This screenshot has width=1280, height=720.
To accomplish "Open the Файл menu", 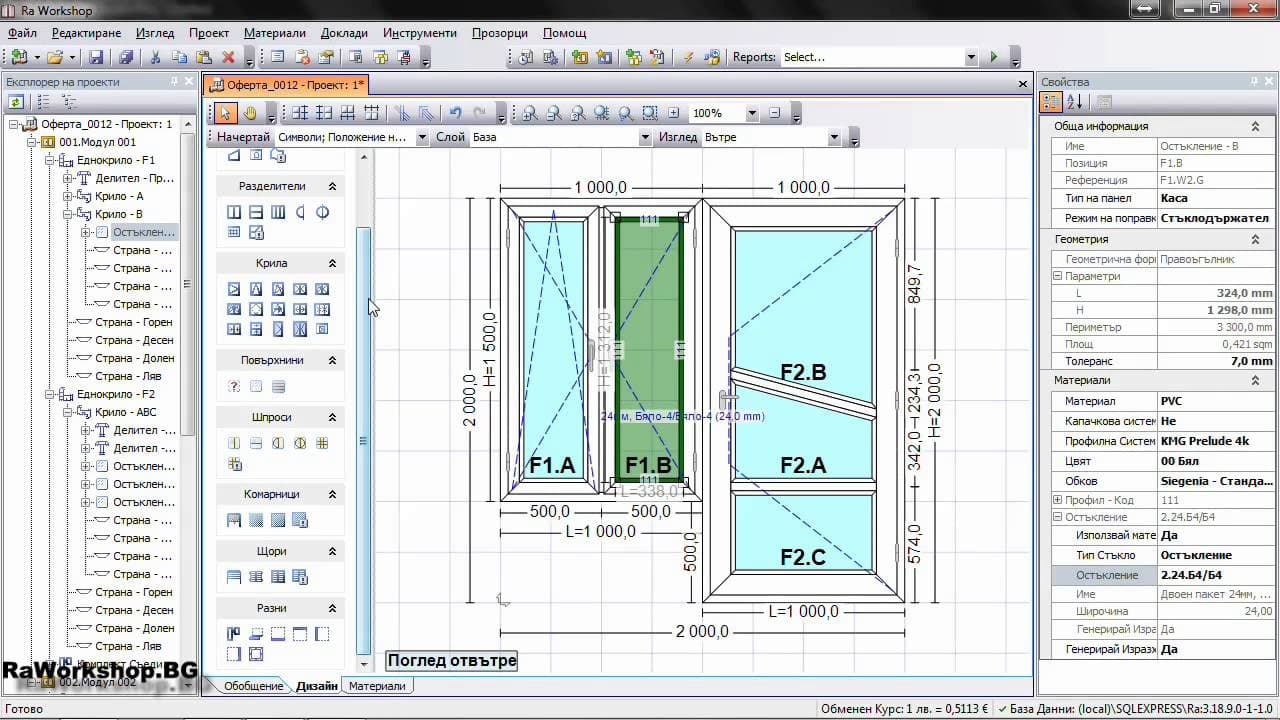I will 22,33.
